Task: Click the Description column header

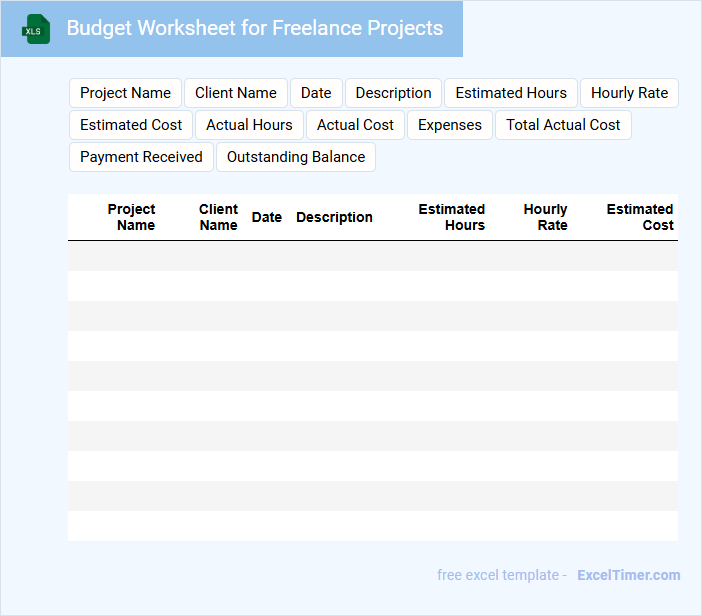Action: tap(334, 217)
